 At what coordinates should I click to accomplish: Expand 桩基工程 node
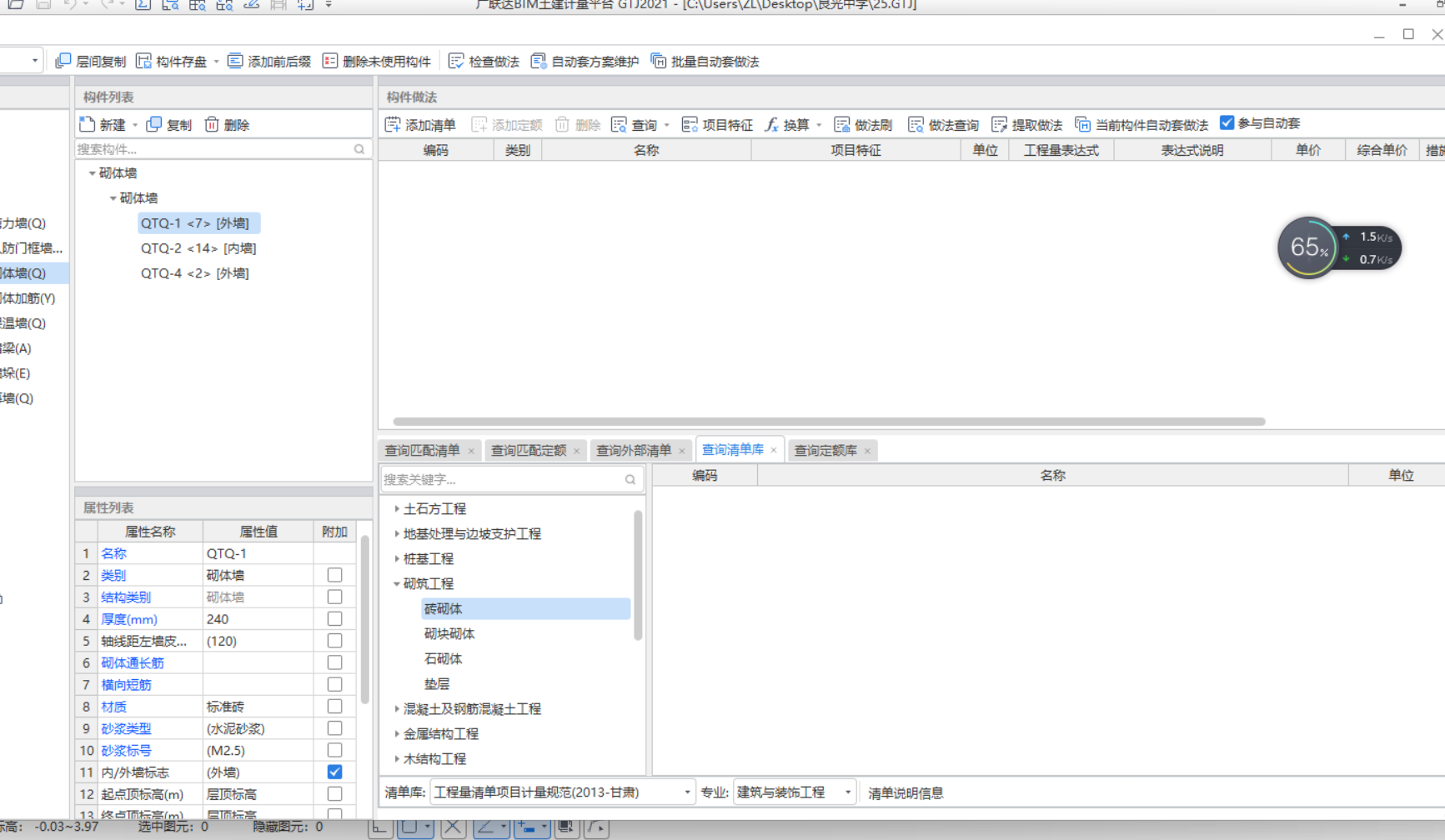[x=397, y=558]
